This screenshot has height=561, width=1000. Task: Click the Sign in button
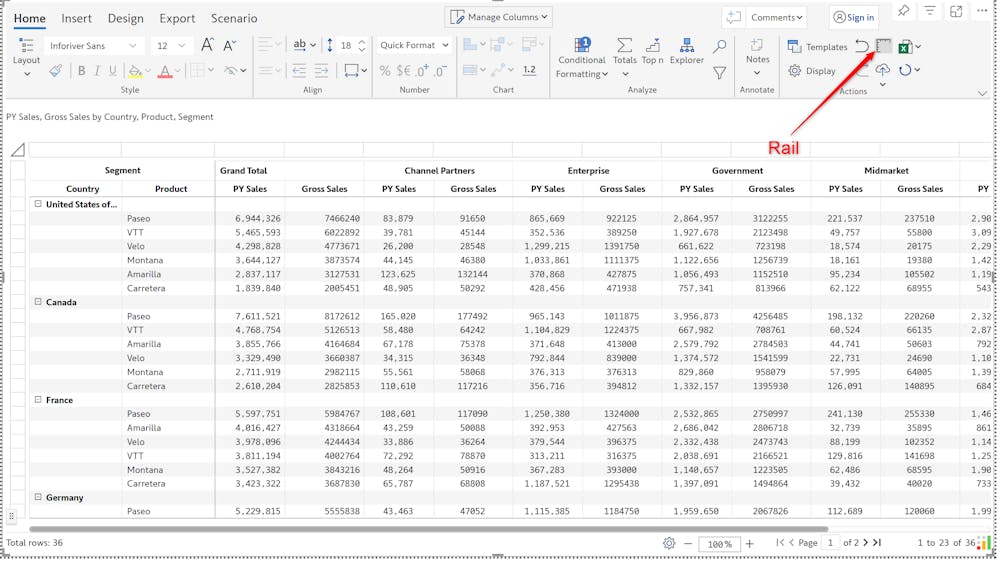(x=853, y=17)
